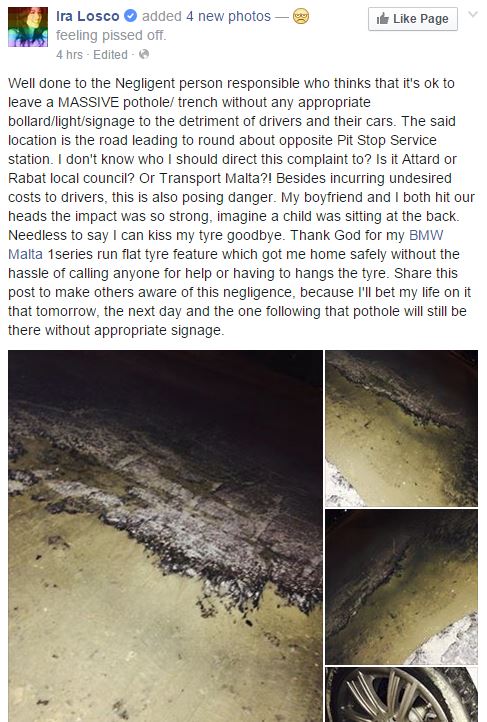The image size is (487, 722).
Task: Click 'feeling pissed off' status text
Action: pyautogui.click(x=111, y=35)
